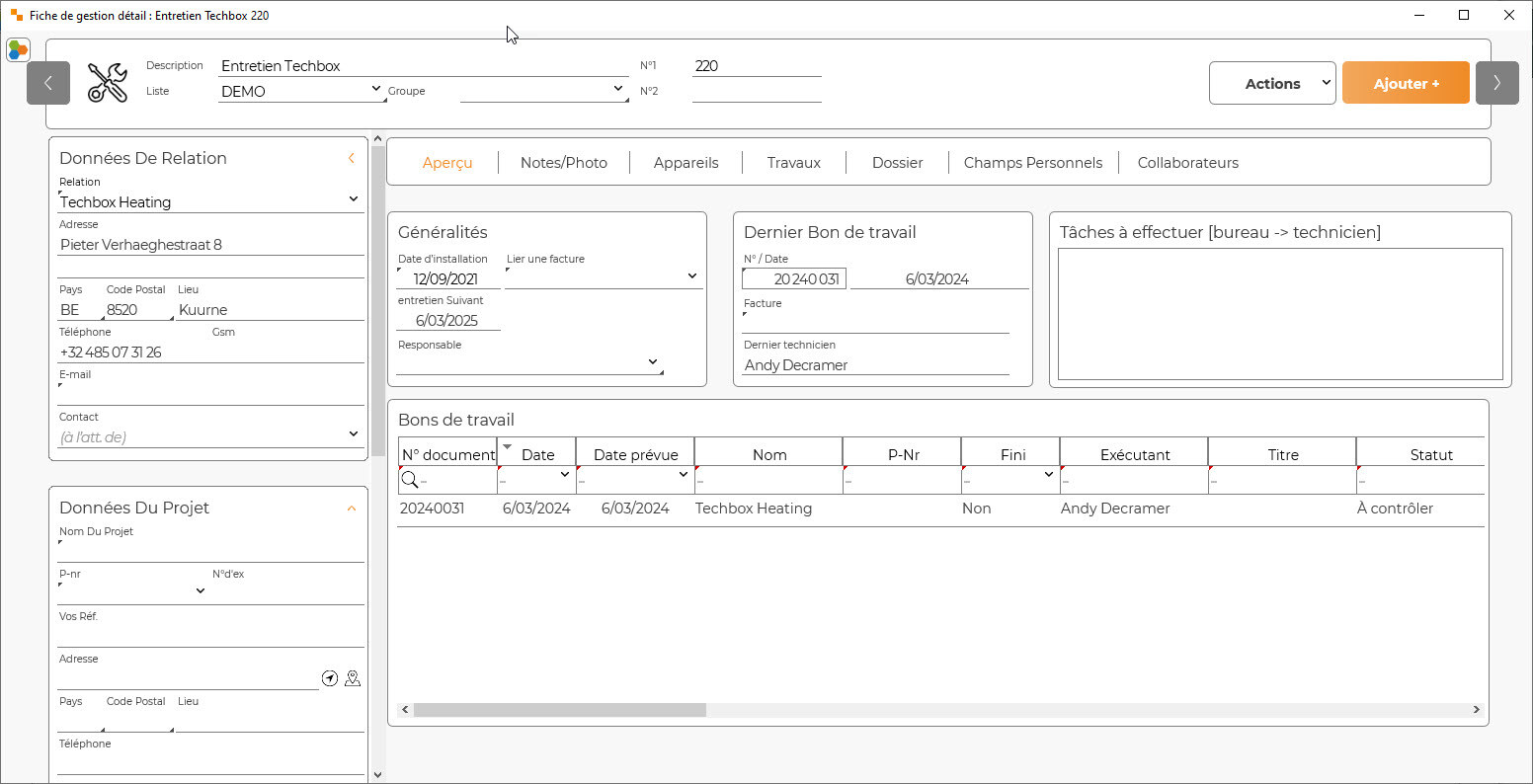Open the Contact dropdown
The height and width of the screenshot is (784, 1533).
point(354,433)
